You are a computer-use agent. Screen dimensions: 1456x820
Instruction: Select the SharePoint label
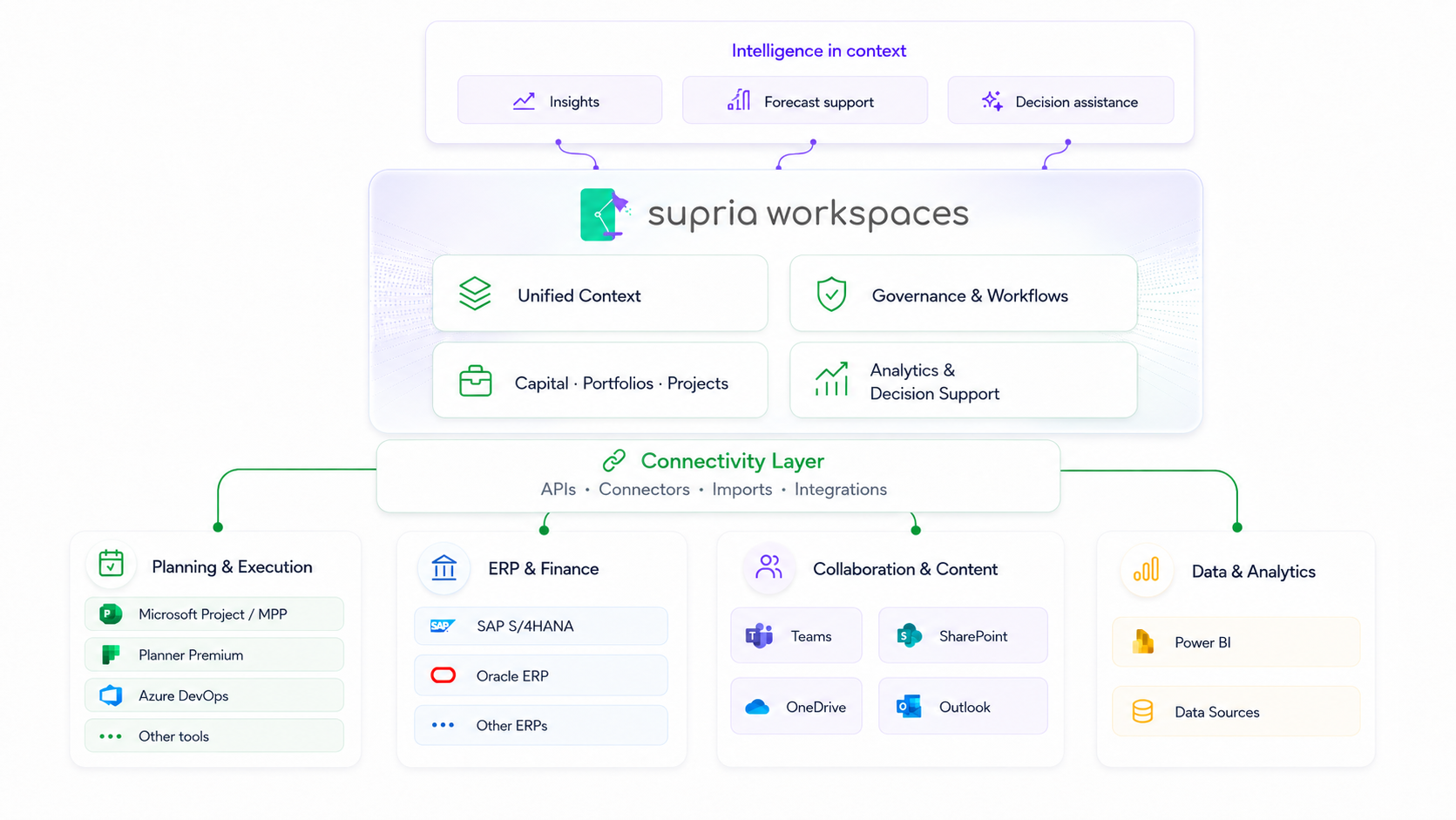973,636
